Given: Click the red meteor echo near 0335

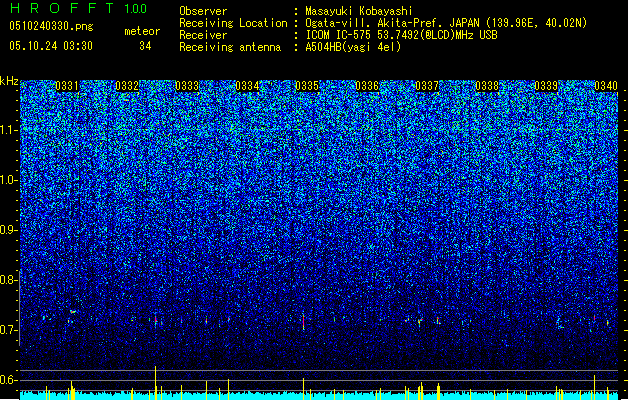Looking at the screenshot, I should click(x=304, y=322).
